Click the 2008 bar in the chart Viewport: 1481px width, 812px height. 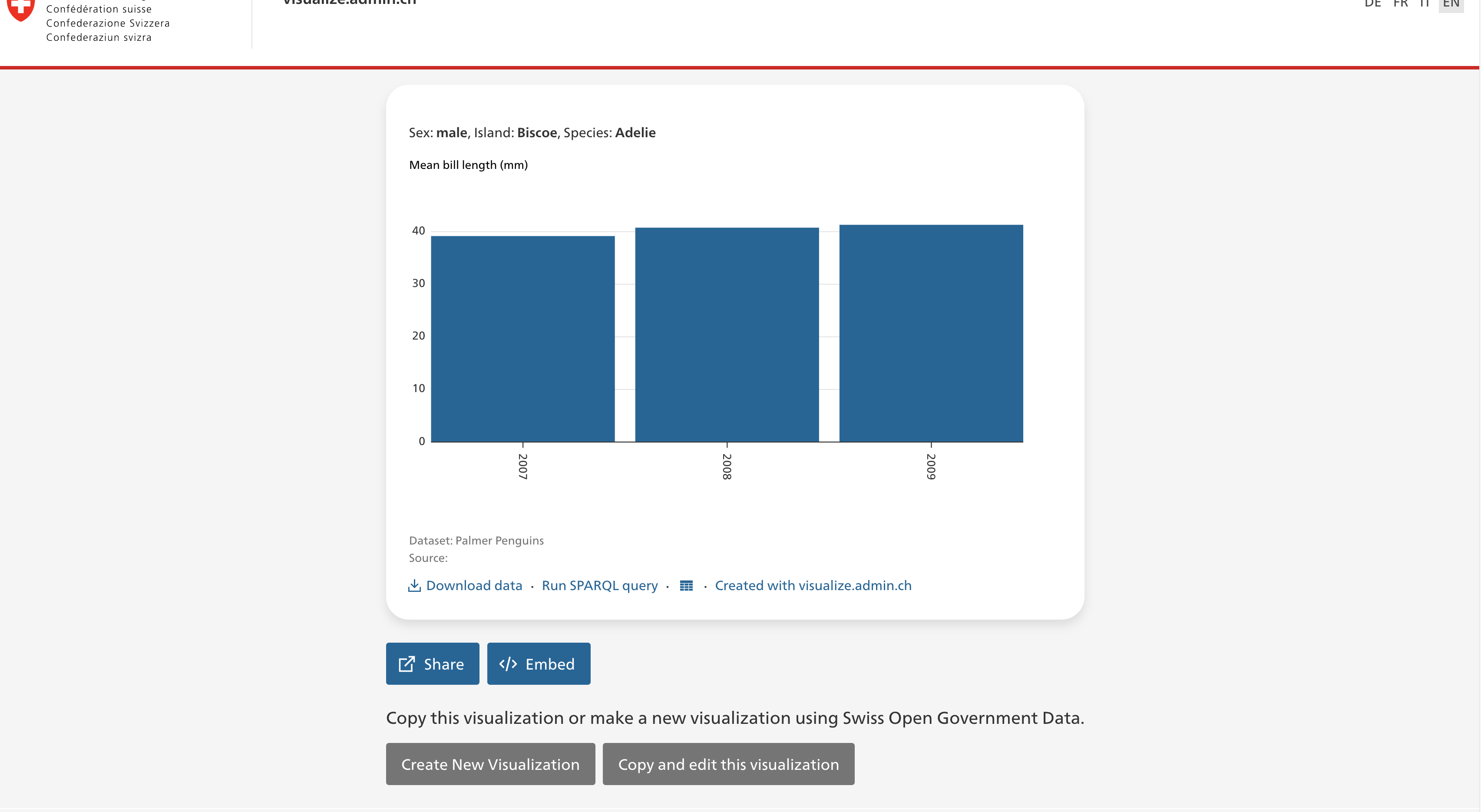pos(727,335)
